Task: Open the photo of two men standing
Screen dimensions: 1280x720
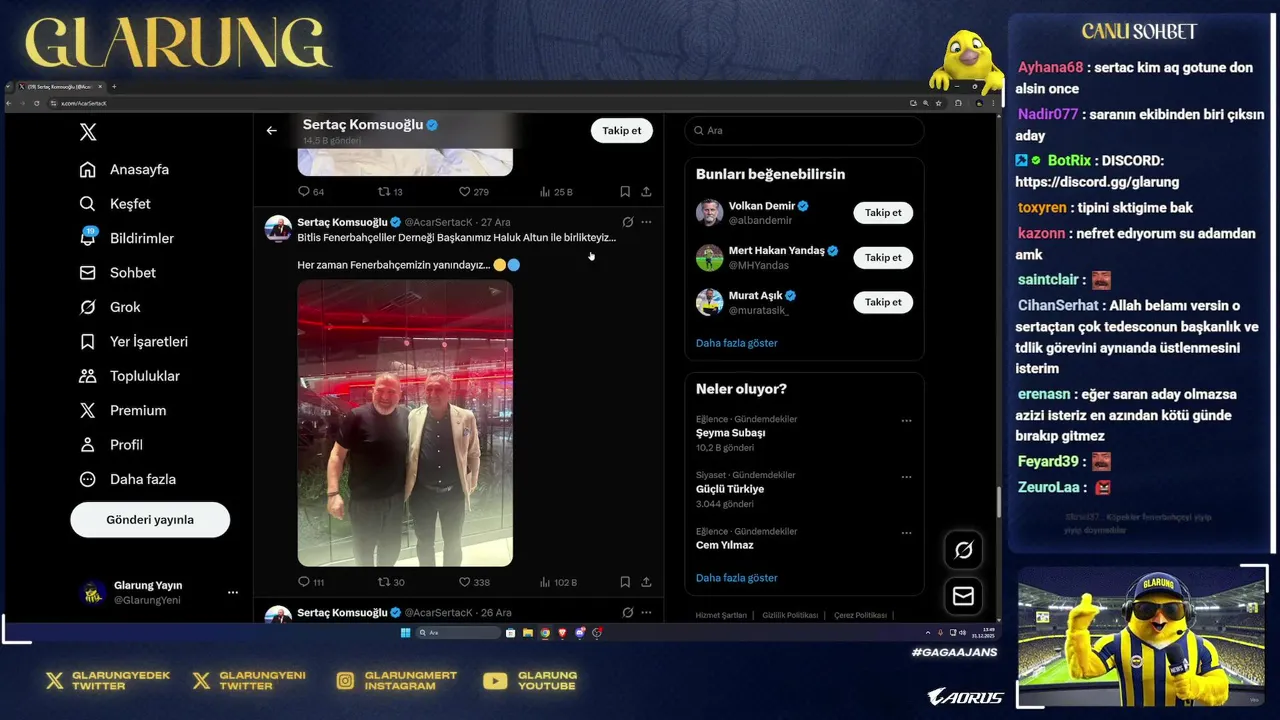Action: (x=405, y=423)
